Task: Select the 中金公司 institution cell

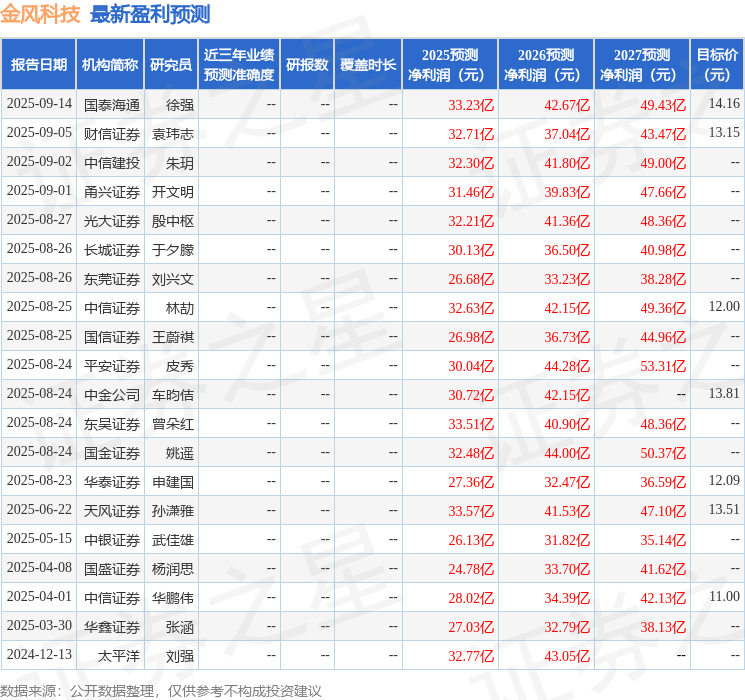Action: [x=112, y=395]
